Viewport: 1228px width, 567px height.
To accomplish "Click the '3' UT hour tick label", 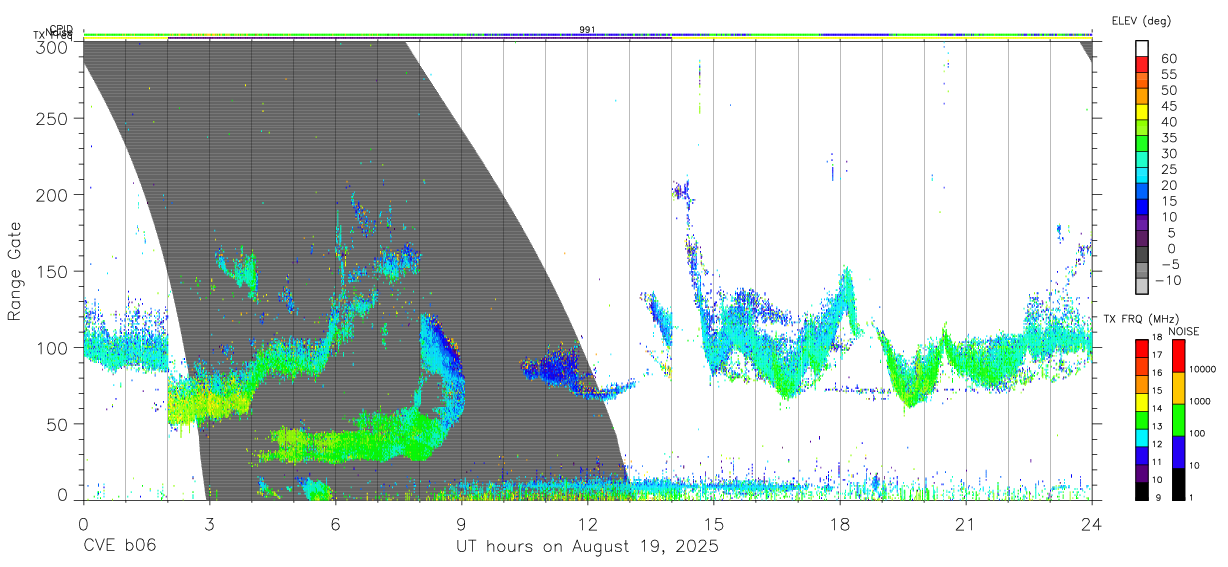I will pos(209,524).
